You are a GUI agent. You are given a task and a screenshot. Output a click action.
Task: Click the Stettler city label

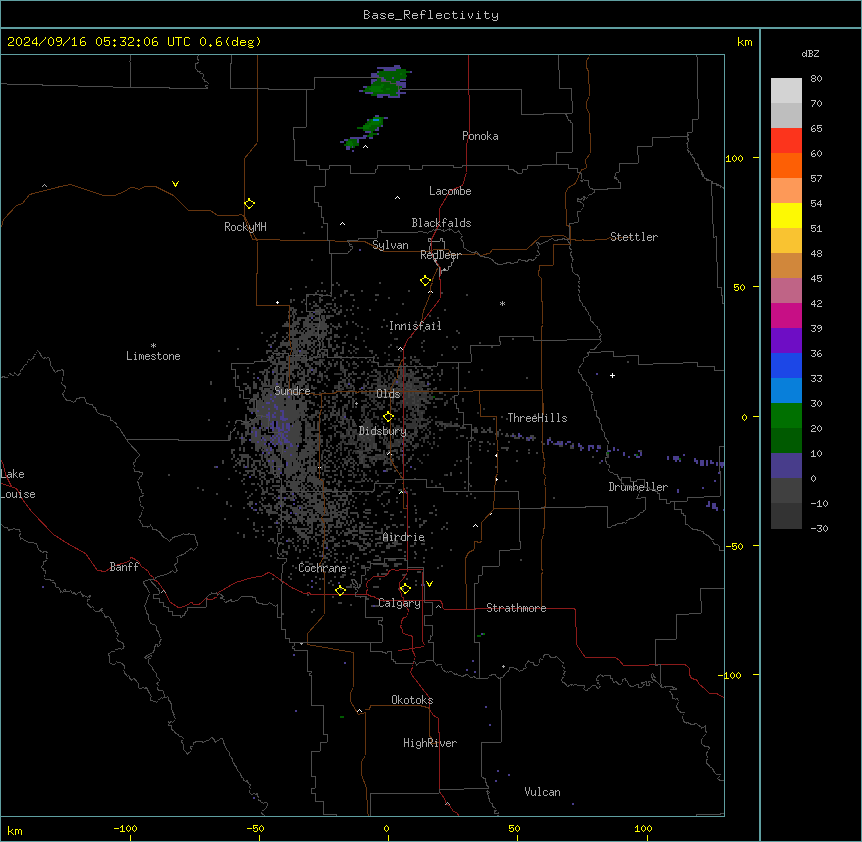[x=634, y=237]
